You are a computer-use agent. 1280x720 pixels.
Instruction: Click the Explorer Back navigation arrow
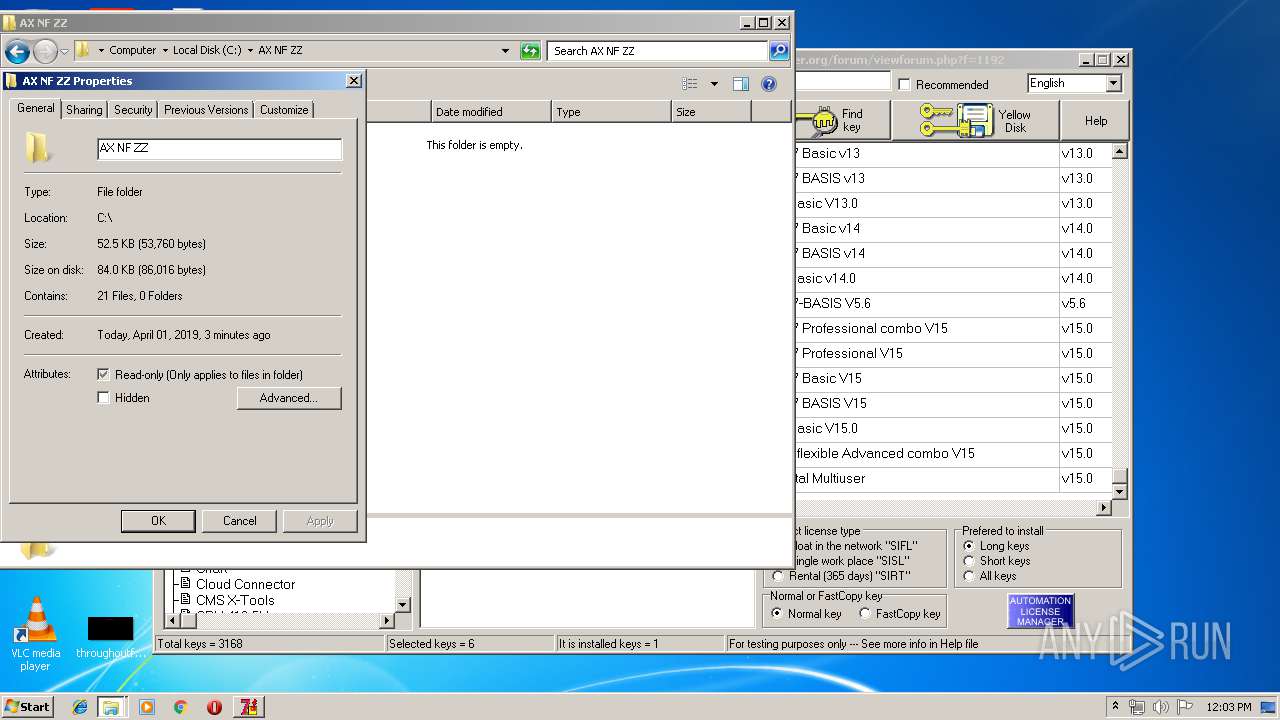17,51
